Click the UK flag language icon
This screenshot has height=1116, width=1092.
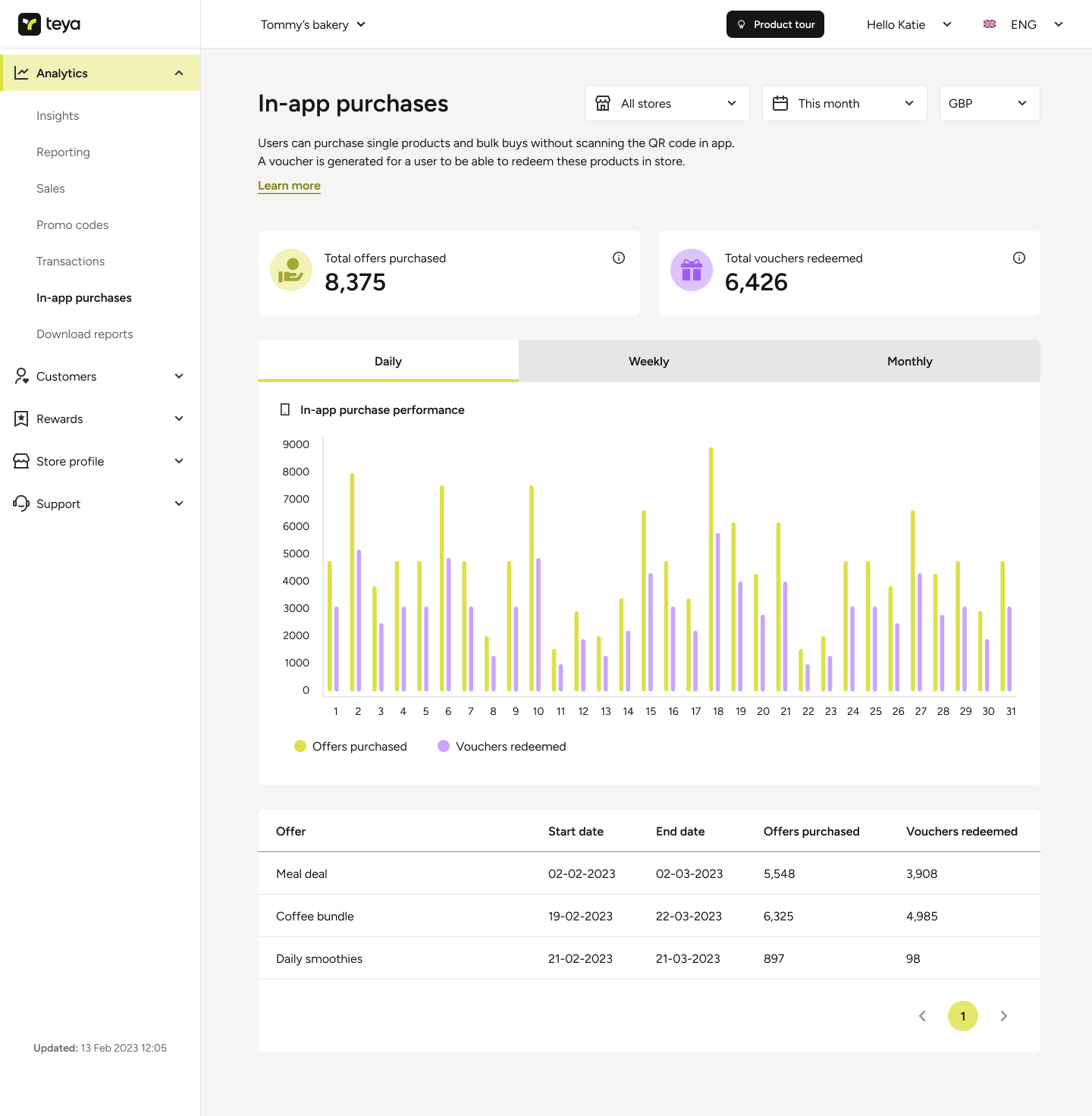(990, 24)
